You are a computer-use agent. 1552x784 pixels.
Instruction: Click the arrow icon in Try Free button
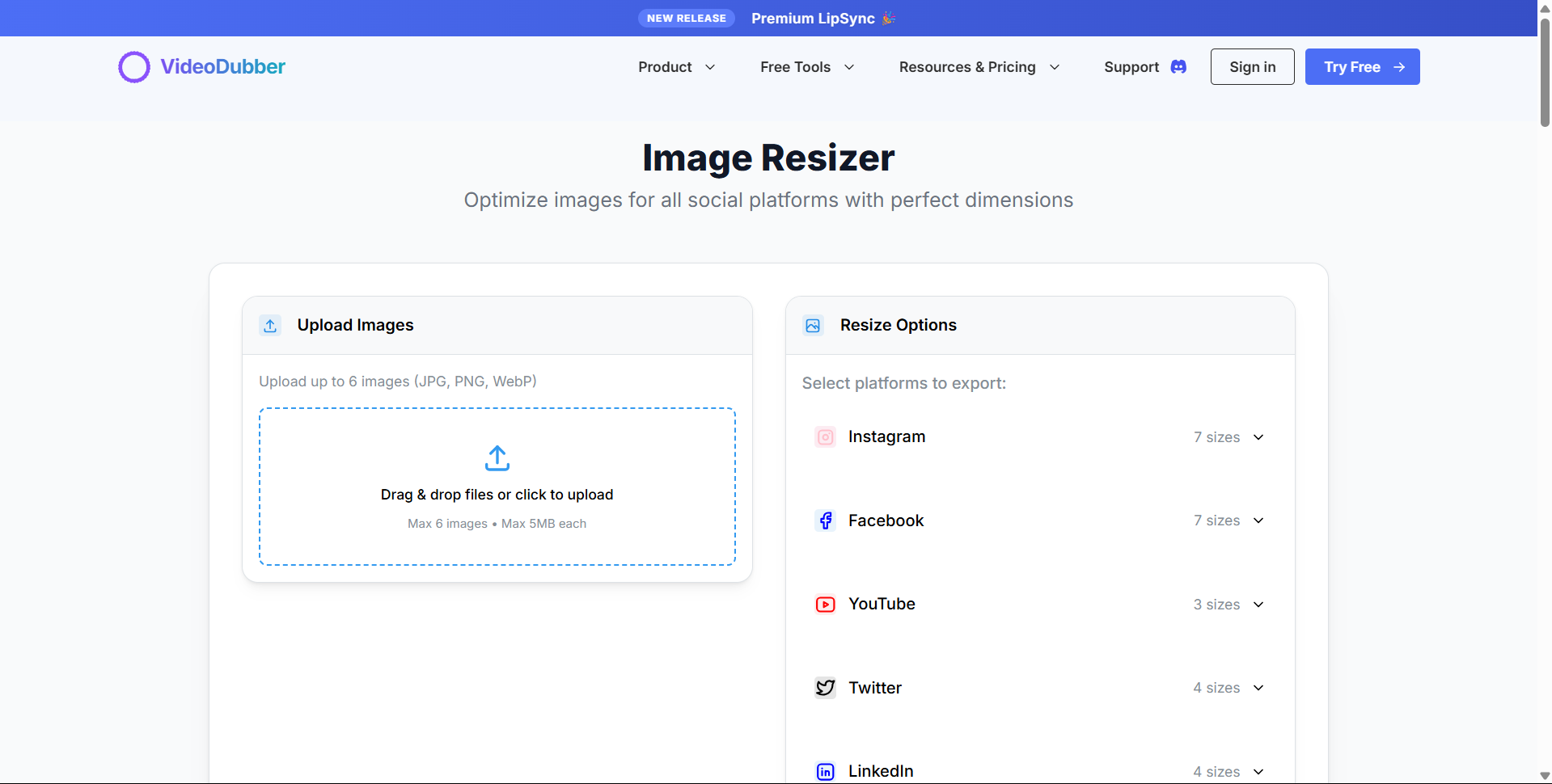(1399, 67)
